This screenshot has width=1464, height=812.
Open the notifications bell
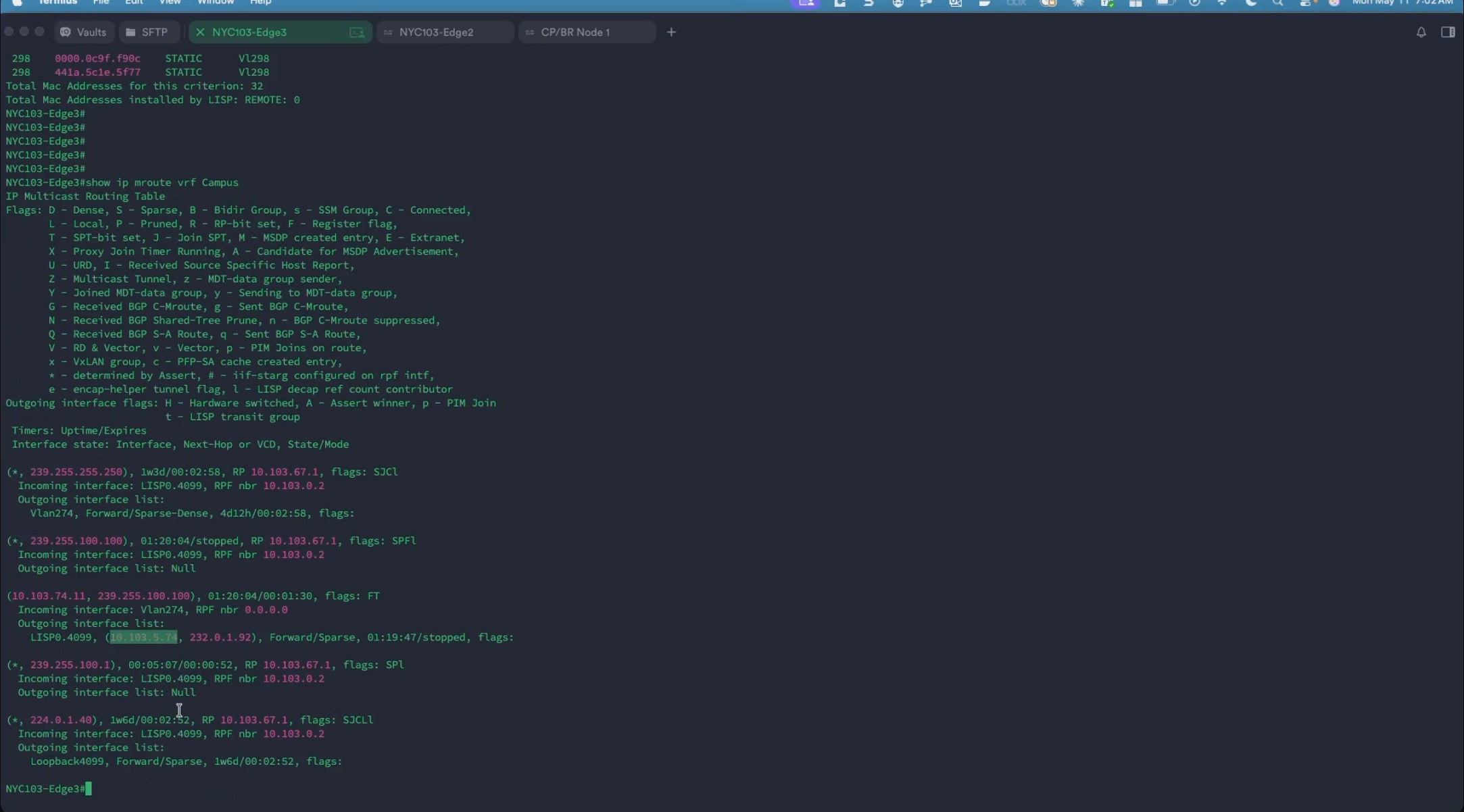pyautogui.click(x=1421, y=32)
